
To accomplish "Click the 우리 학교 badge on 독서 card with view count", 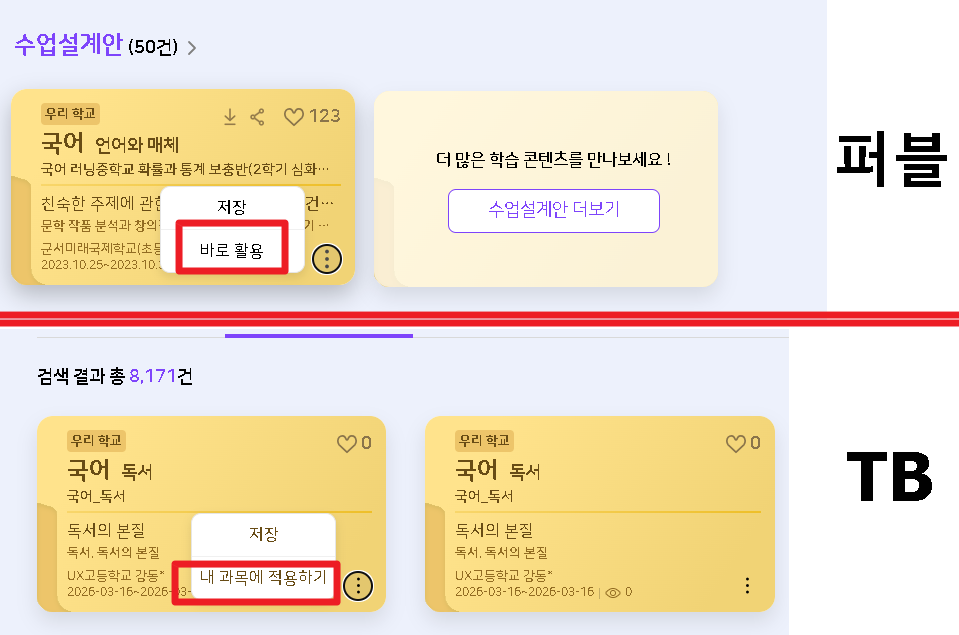I will [x=484, y=441].
